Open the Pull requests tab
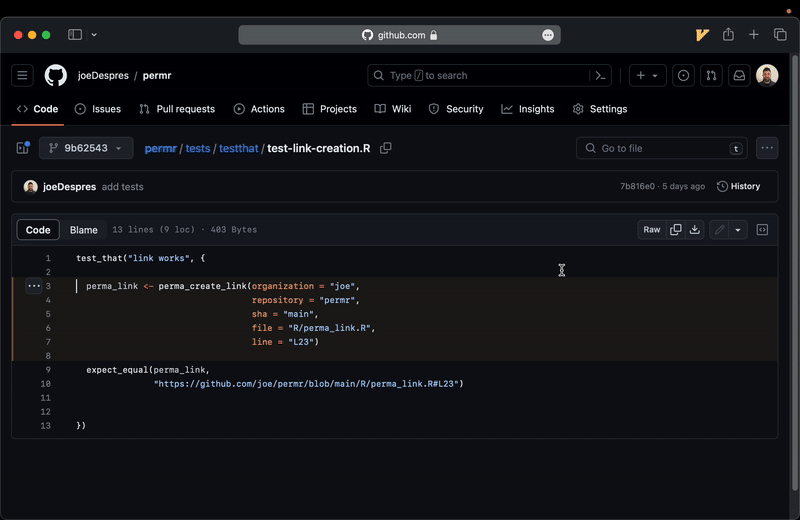Screen dimensions: 800x520 coord(177,109)
